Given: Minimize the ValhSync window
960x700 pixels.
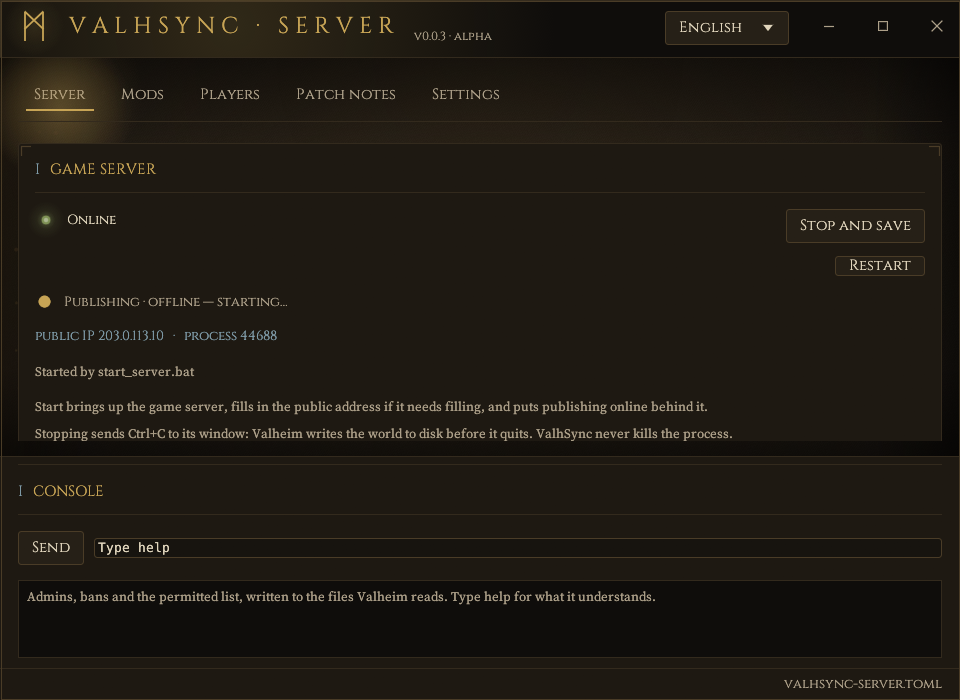Looking at the screenshot, I should pos(829,26).
